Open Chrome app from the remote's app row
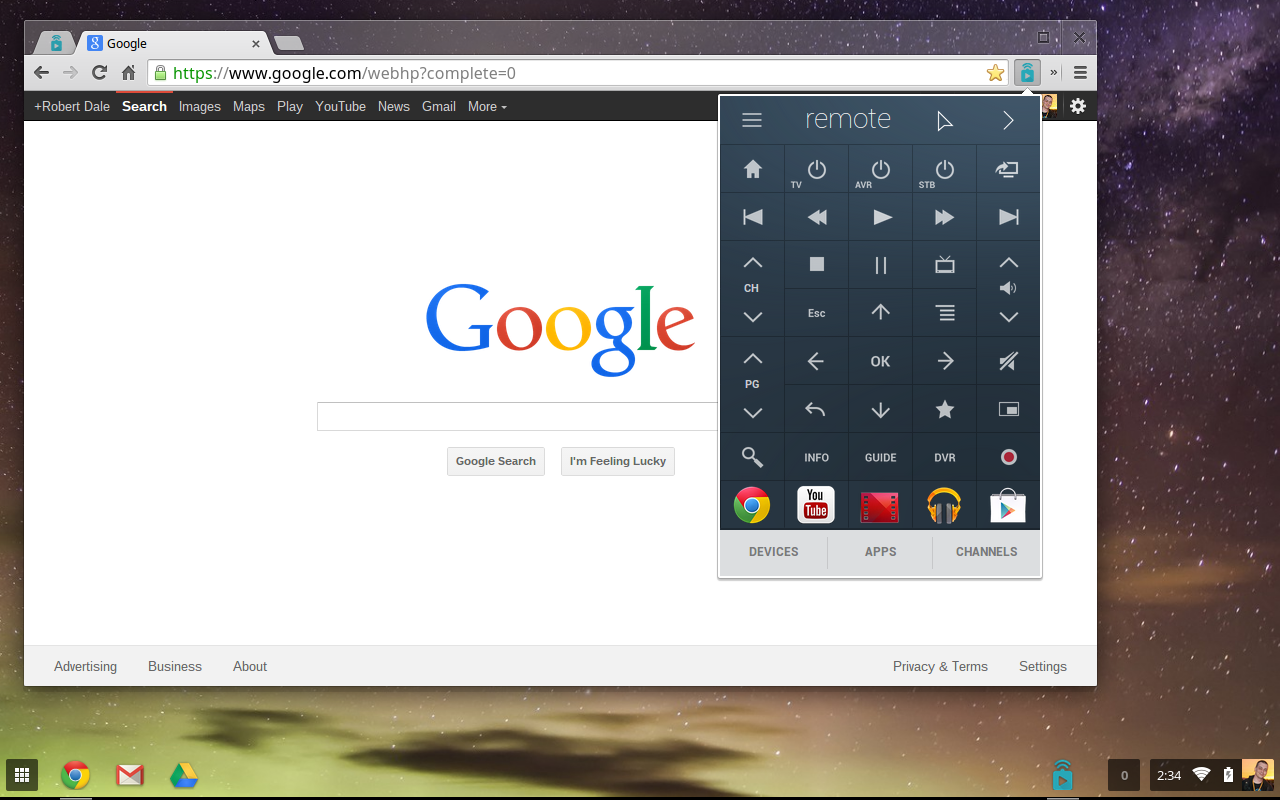The width and height of the screenshot is (1280, 800). 752,505
